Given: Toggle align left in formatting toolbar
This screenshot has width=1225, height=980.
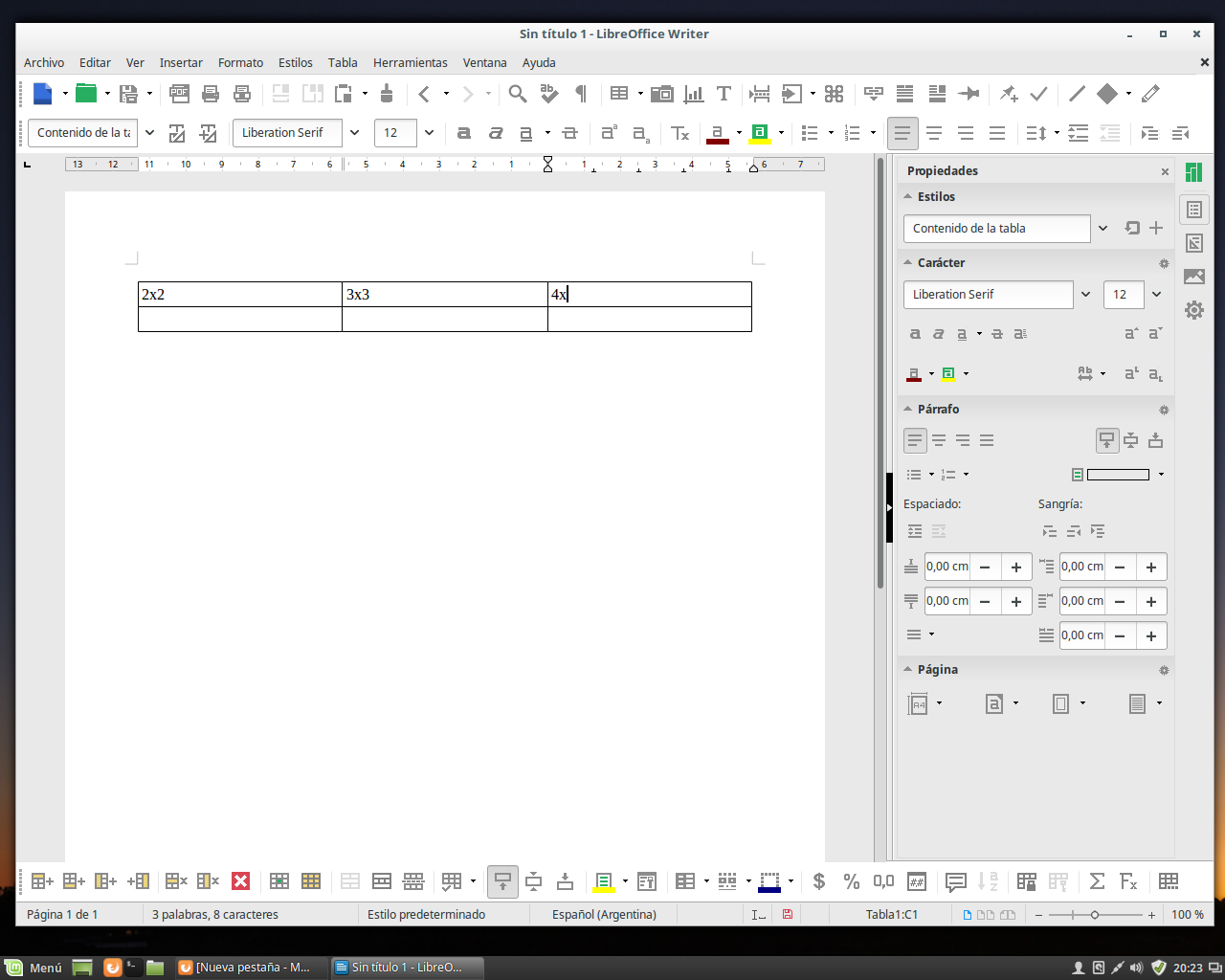Looking at the screenshot, I should point(902,133).
